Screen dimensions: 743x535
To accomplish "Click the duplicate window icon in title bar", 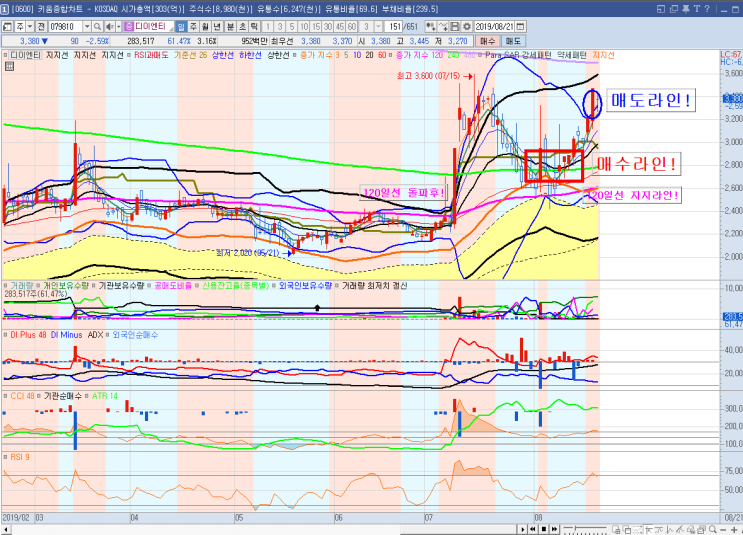I will 673,9.
